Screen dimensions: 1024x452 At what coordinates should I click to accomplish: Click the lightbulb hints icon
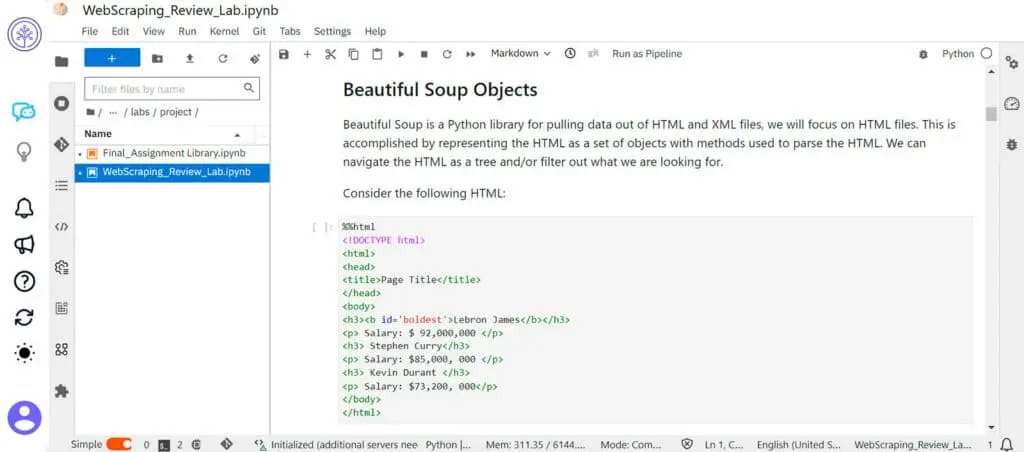click(24, 152)
